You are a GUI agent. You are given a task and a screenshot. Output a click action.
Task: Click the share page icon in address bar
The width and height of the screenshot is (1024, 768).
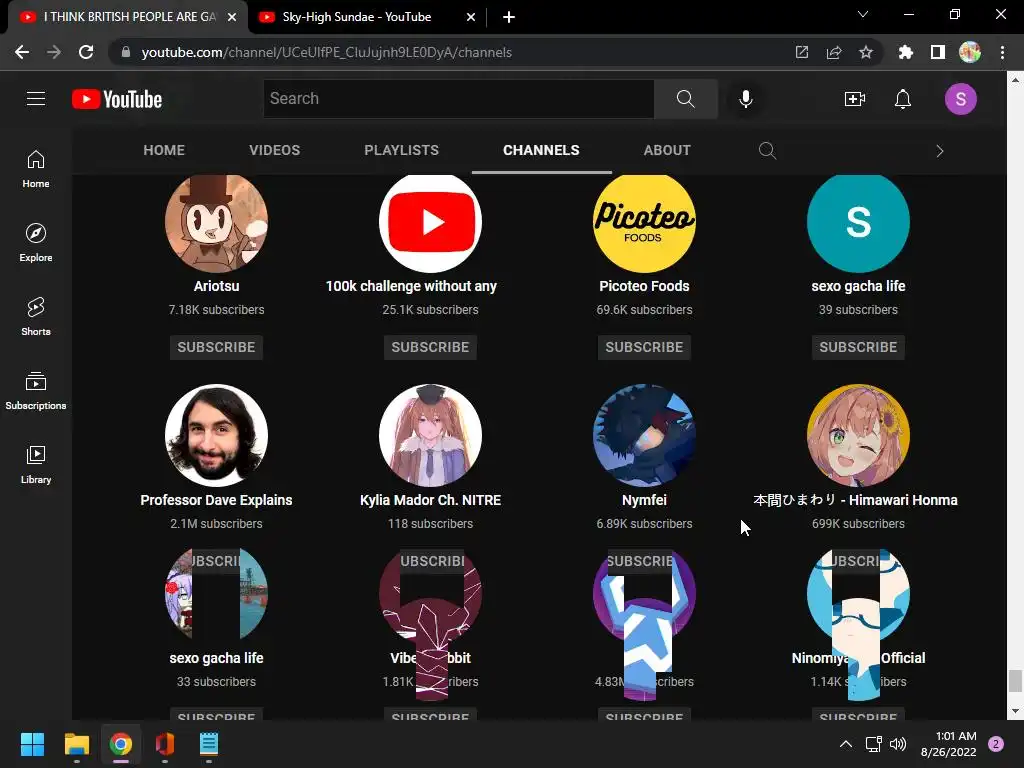point(834,52)
